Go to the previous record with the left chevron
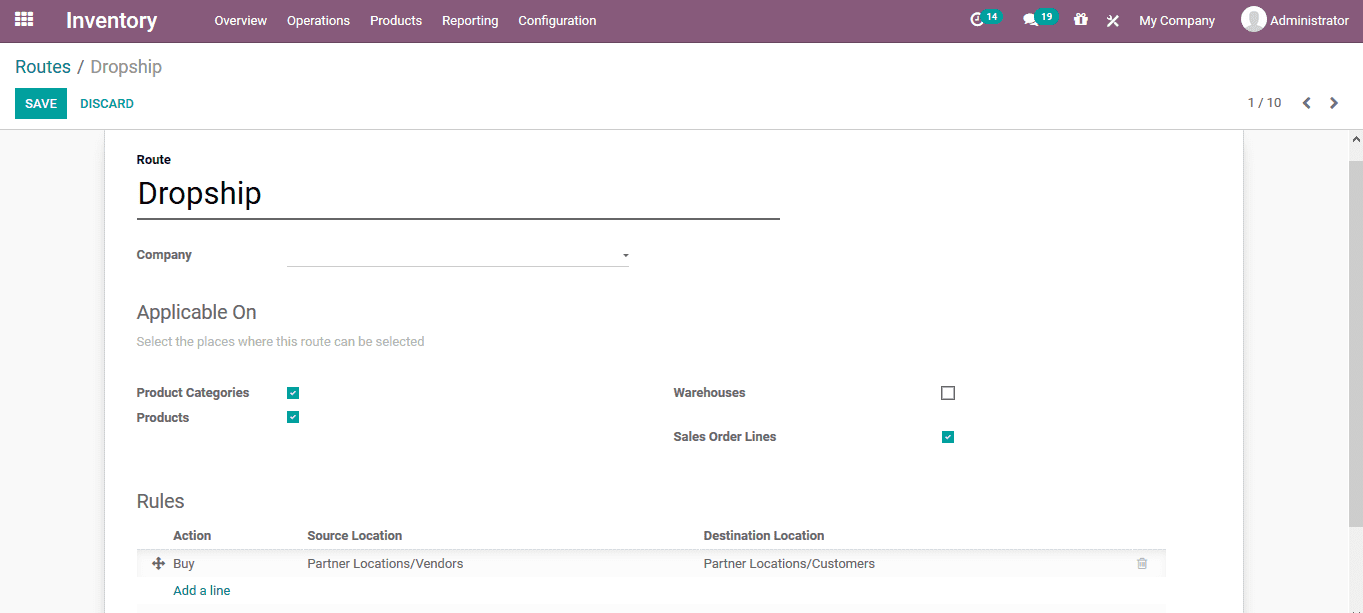This screenshot has width=1363, height=613. (x=1306, y=102)
